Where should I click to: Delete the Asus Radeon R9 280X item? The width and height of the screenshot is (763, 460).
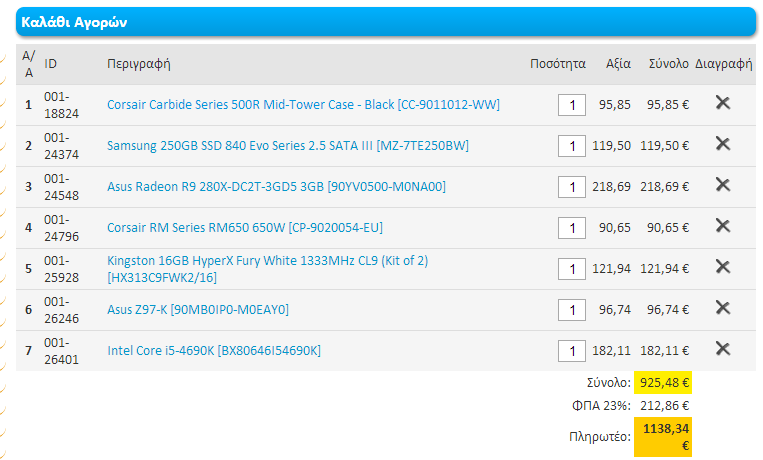723,184
